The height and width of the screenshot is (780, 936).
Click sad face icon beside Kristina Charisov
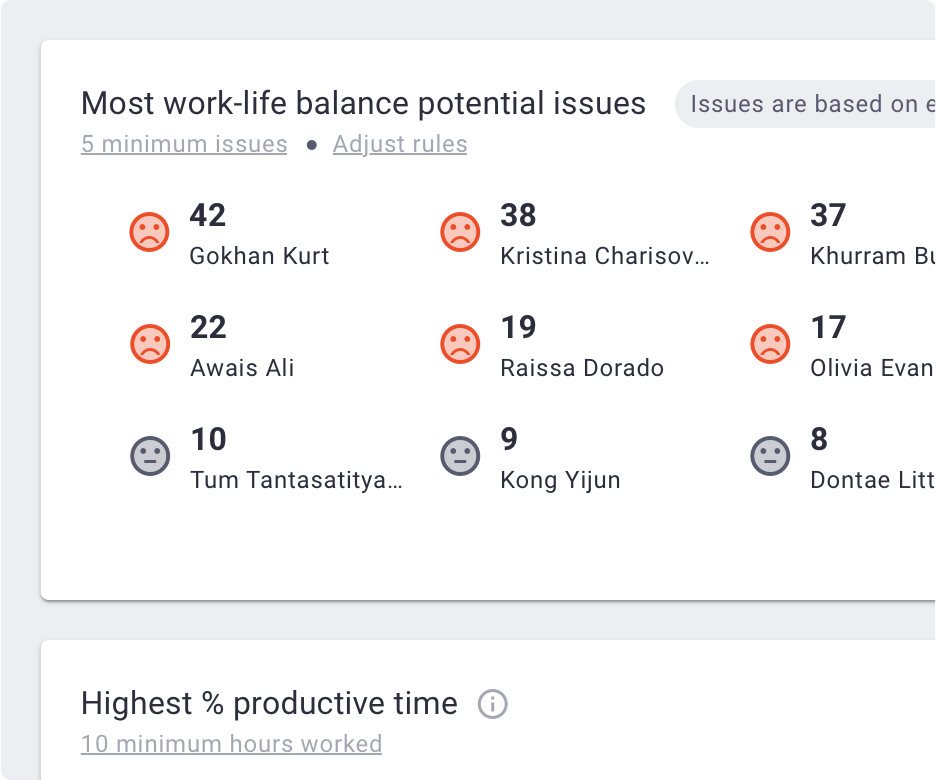click(459, 232)
